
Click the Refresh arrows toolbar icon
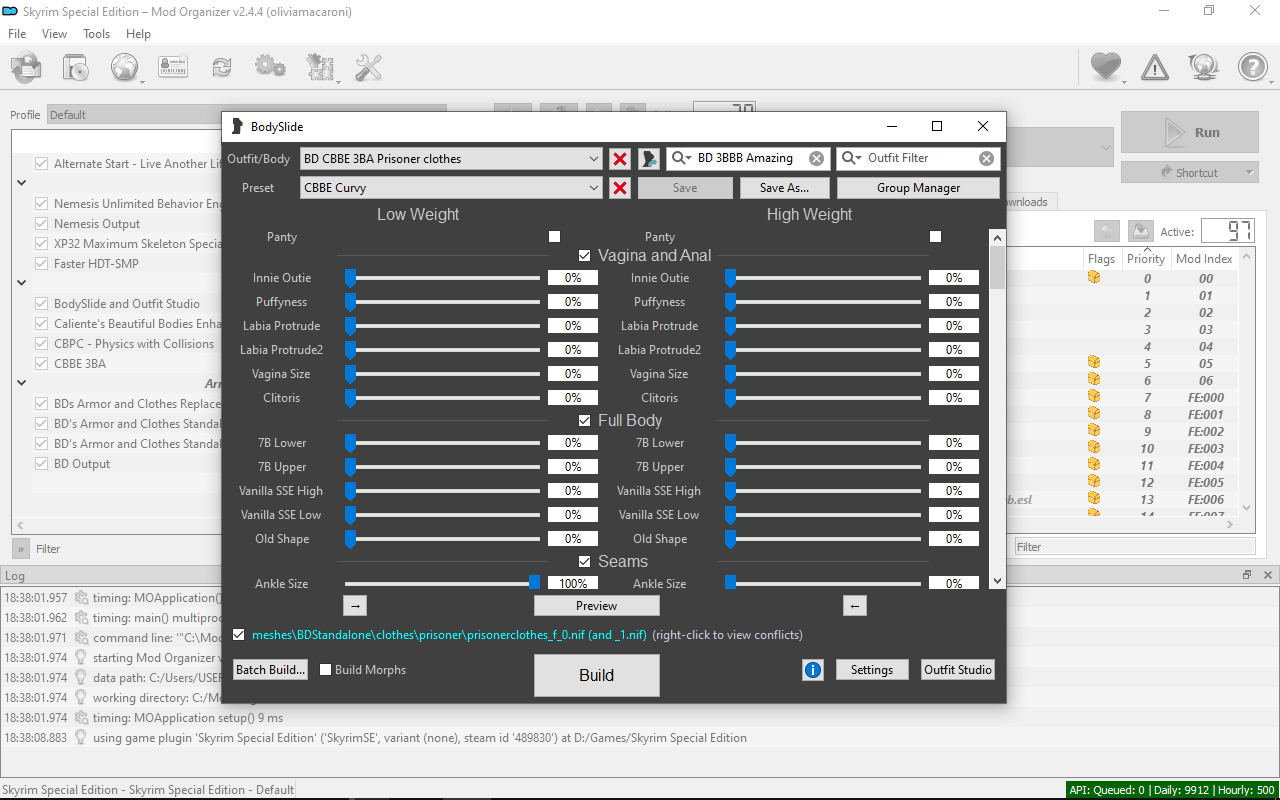click(221, 67)
